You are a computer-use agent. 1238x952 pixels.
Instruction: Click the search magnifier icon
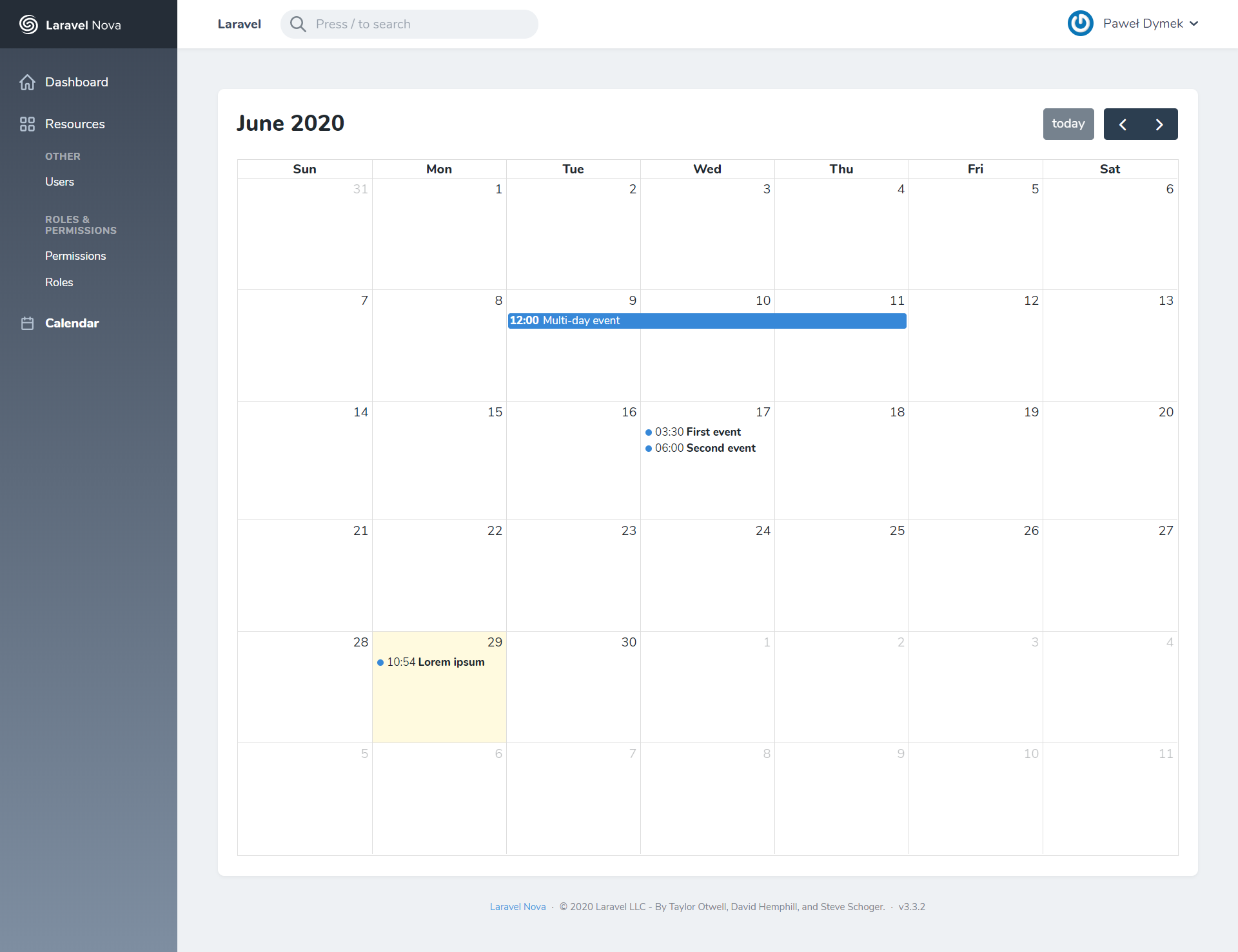tap(298, 24)
